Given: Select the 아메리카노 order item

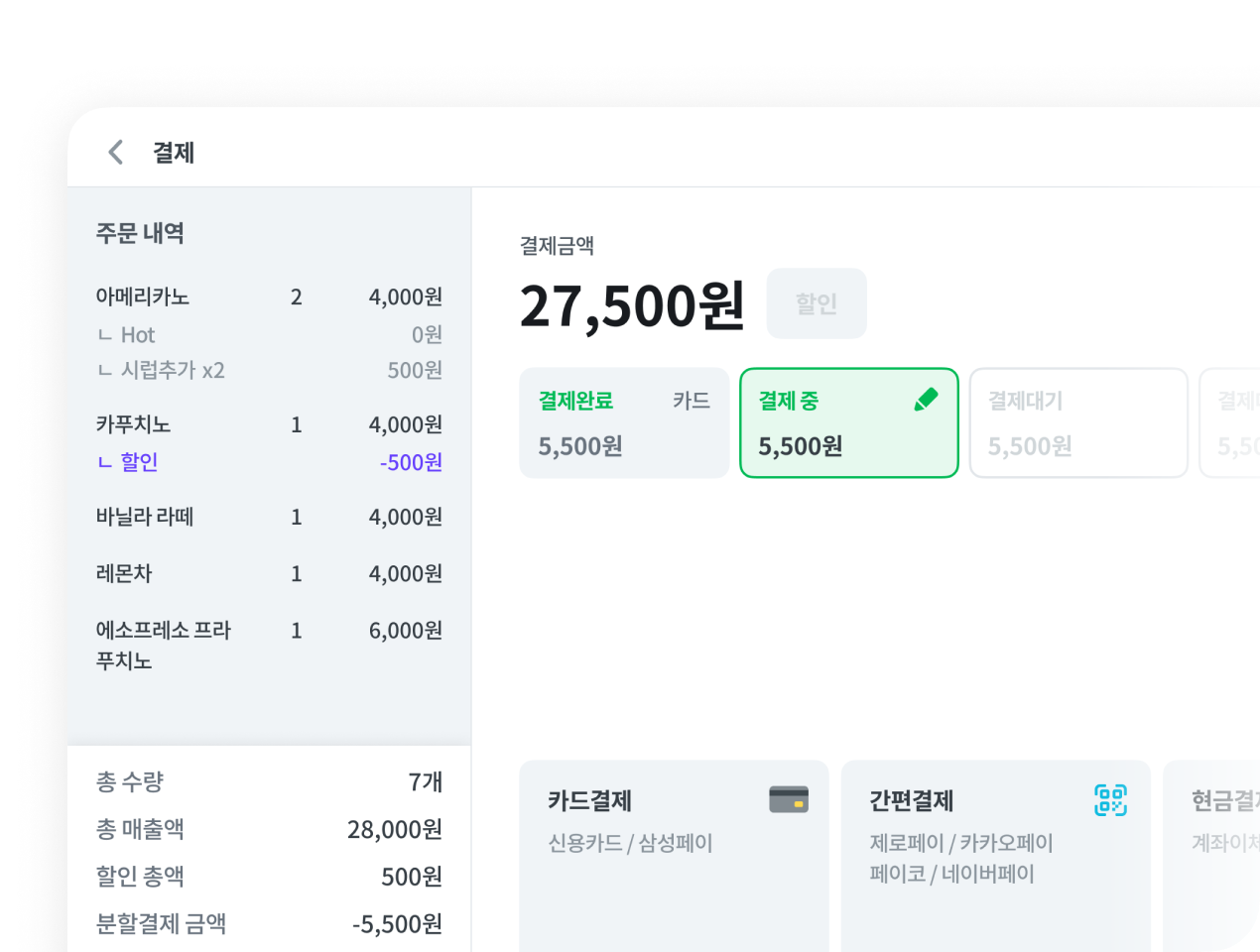Looking at the screenshot, I should click(269, 297).
